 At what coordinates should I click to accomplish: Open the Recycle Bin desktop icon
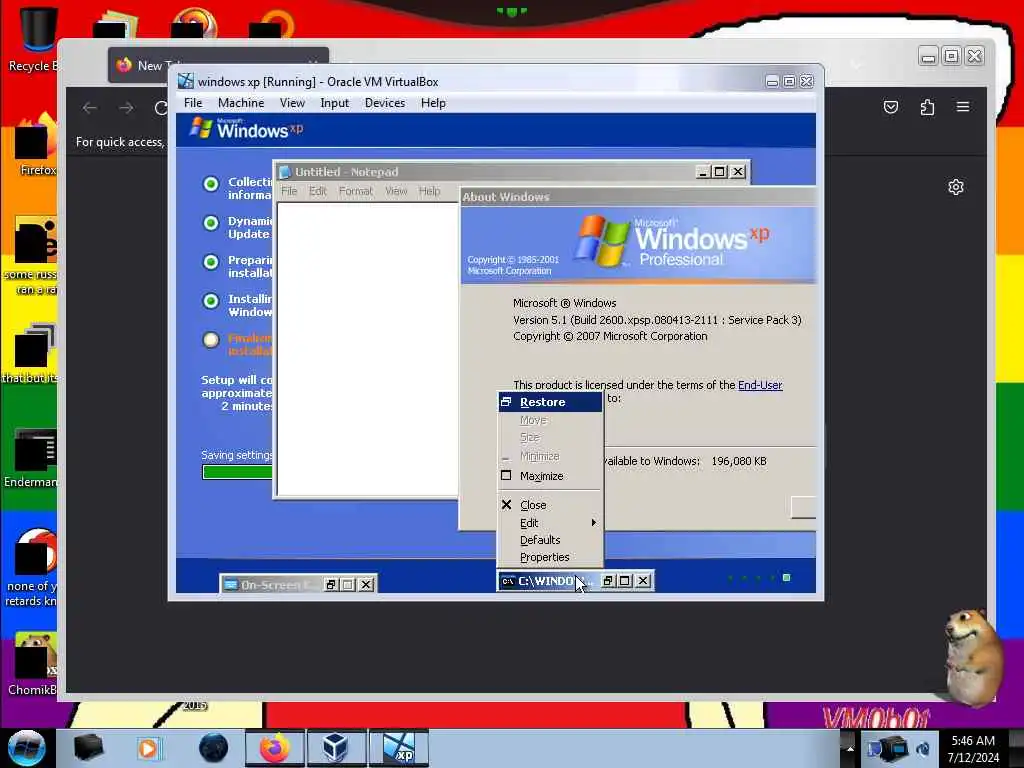click(34, 38)
